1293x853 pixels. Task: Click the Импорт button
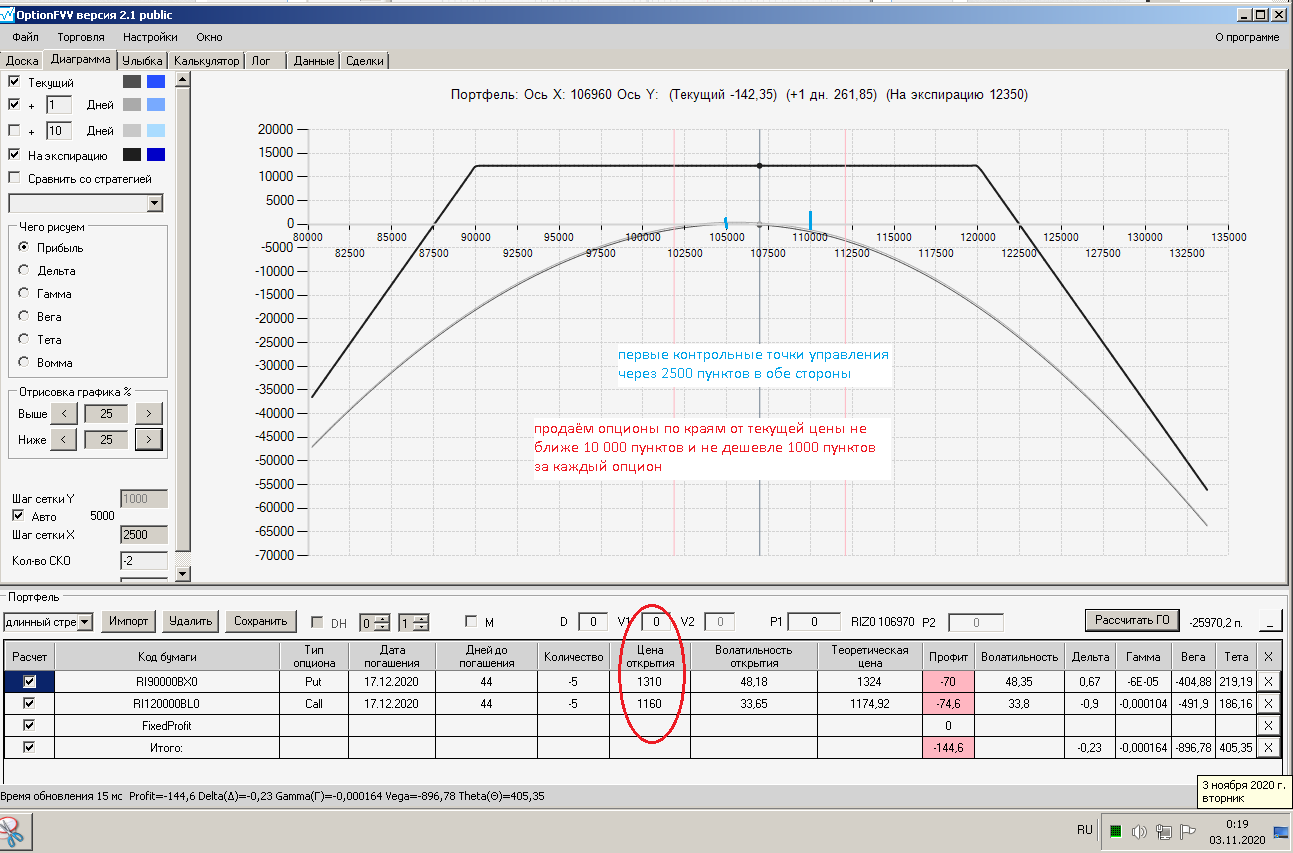129,621
